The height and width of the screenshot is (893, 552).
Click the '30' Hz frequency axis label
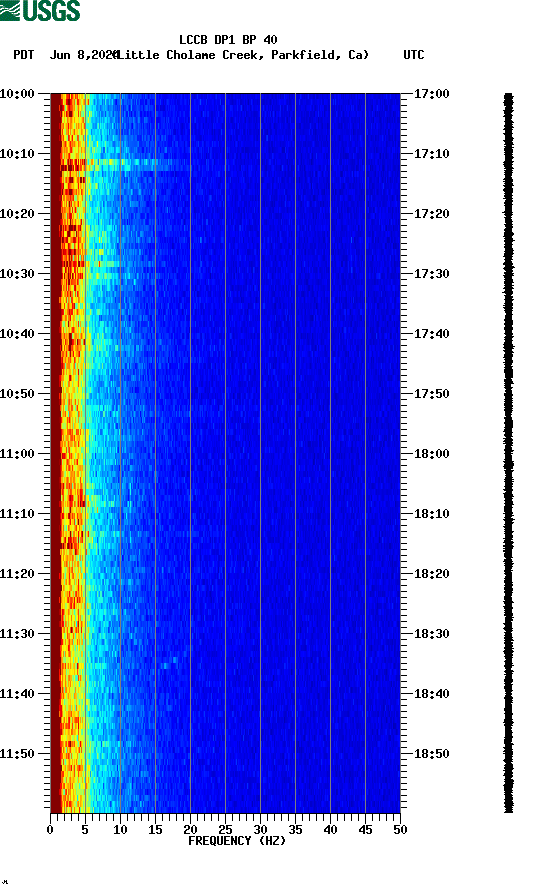pos(260,830)
